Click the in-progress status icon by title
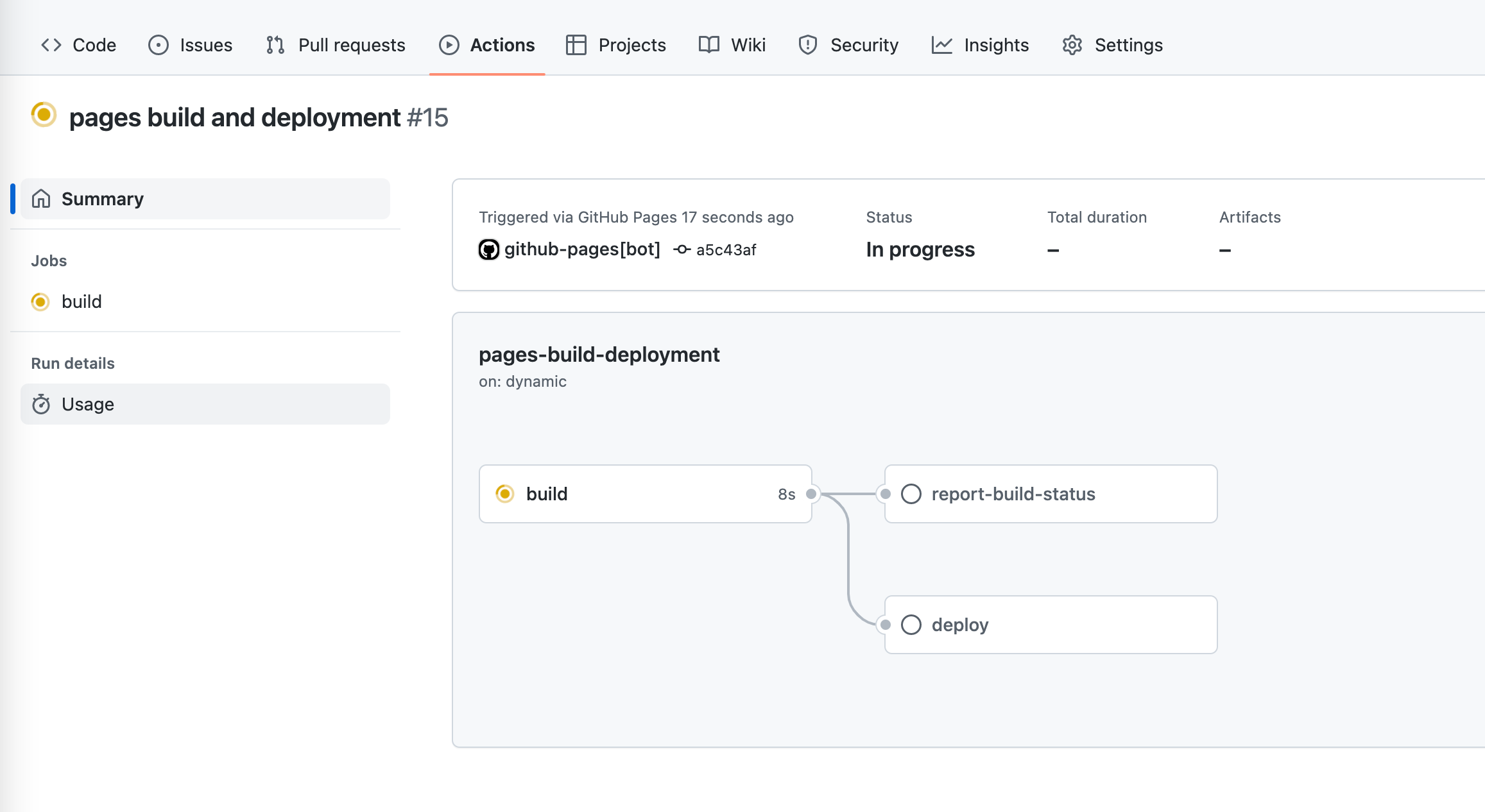Viewport: 1485px width, 812px height. tap(44, 115)
